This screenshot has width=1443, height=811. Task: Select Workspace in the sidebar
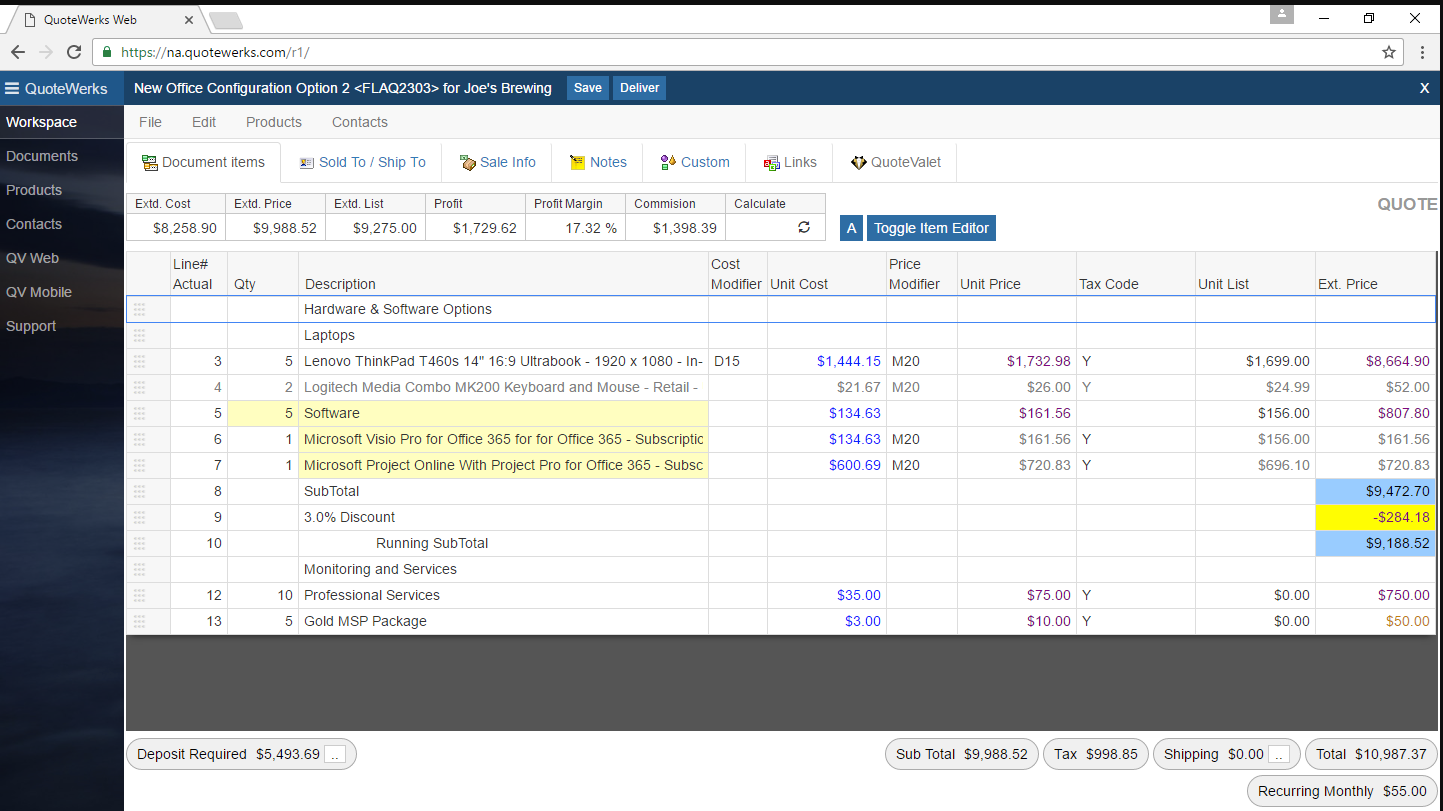pos(41,122)
